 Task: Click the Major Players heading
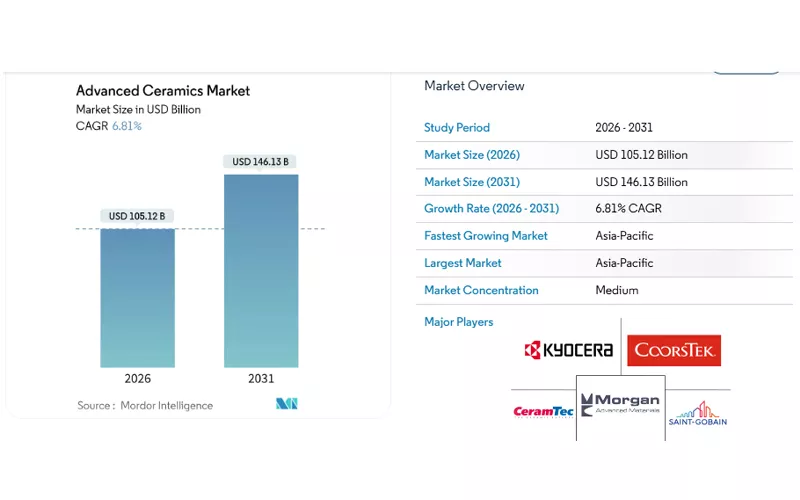(459, 322)
